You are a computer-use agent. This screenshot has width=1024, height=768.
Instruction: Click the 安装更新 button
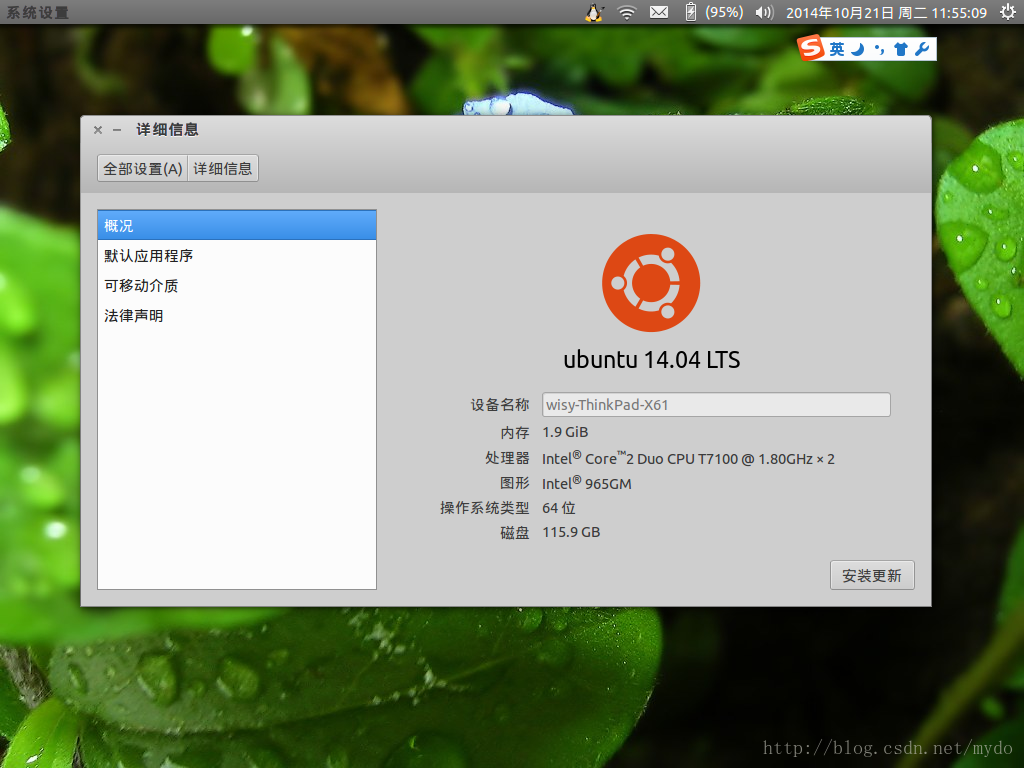coord(872,575)
